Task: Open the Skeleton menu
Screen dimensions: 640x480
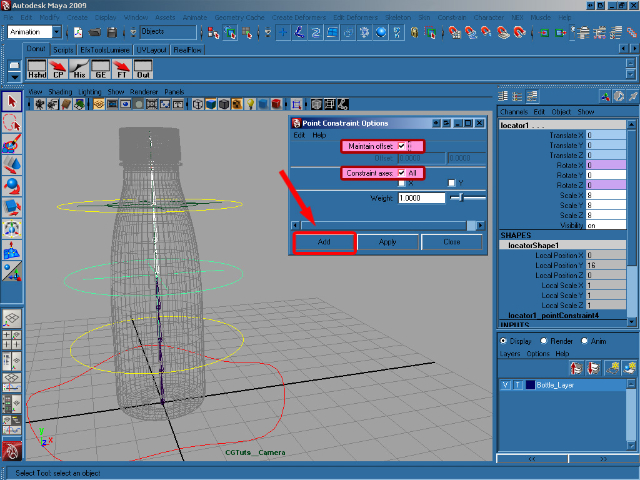Action: [x=398, y=18]
